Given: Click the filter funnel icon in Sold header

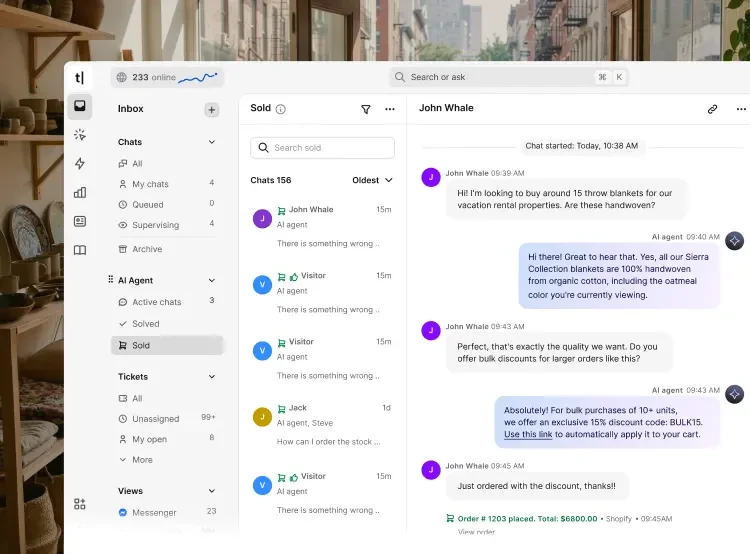Looking at the screenshot, I should pyautogui.click(x=365, y=109).
